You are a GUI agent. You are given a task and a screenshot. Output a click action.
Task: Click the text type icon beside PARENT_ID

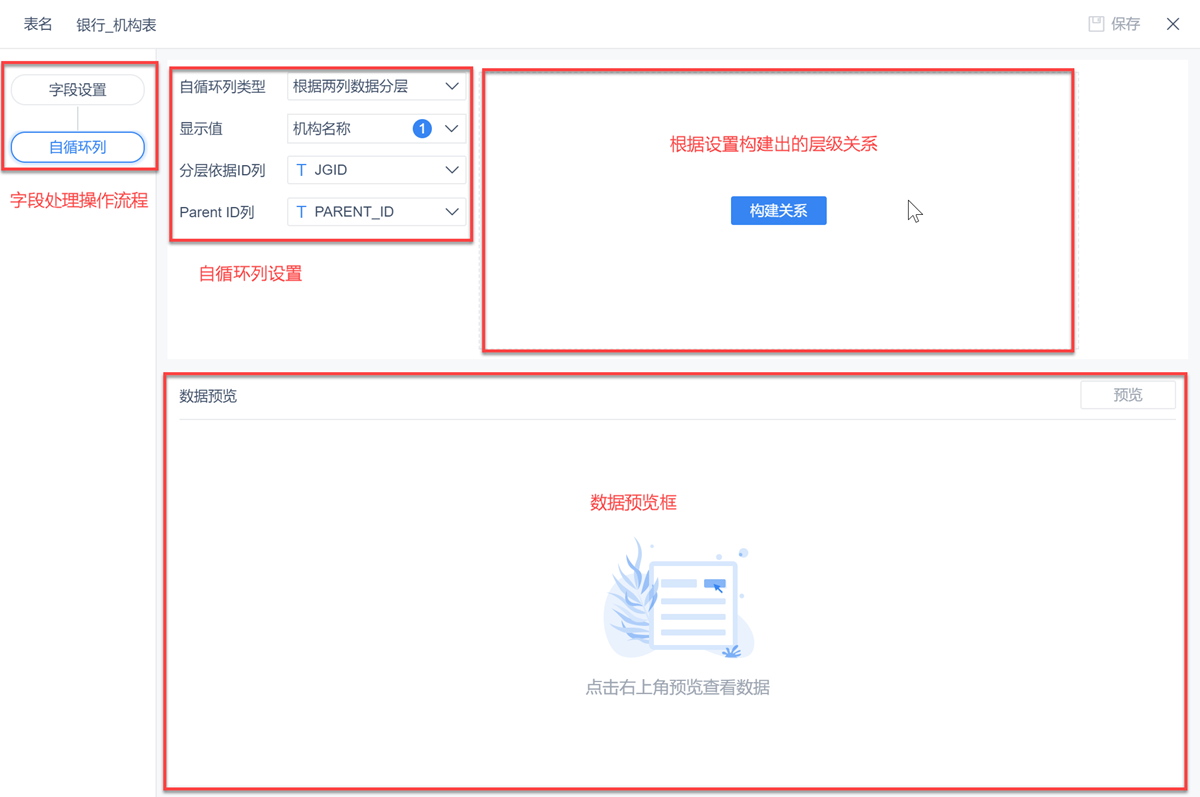click(x=301, y=212)
